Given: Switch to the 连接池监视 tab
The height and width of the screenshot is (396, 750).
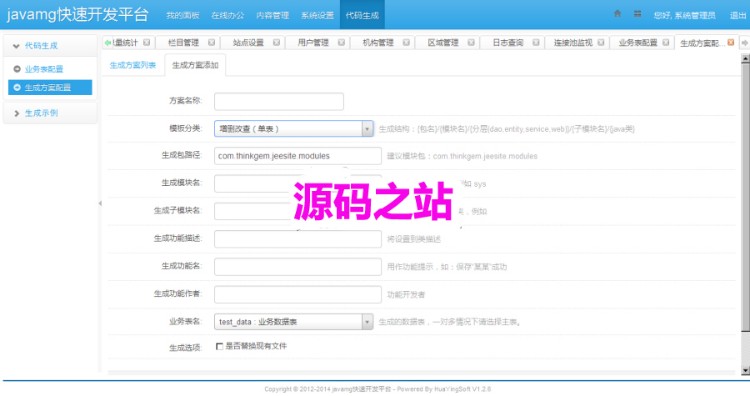Looking at the screenshot, I should pos(573,43).
